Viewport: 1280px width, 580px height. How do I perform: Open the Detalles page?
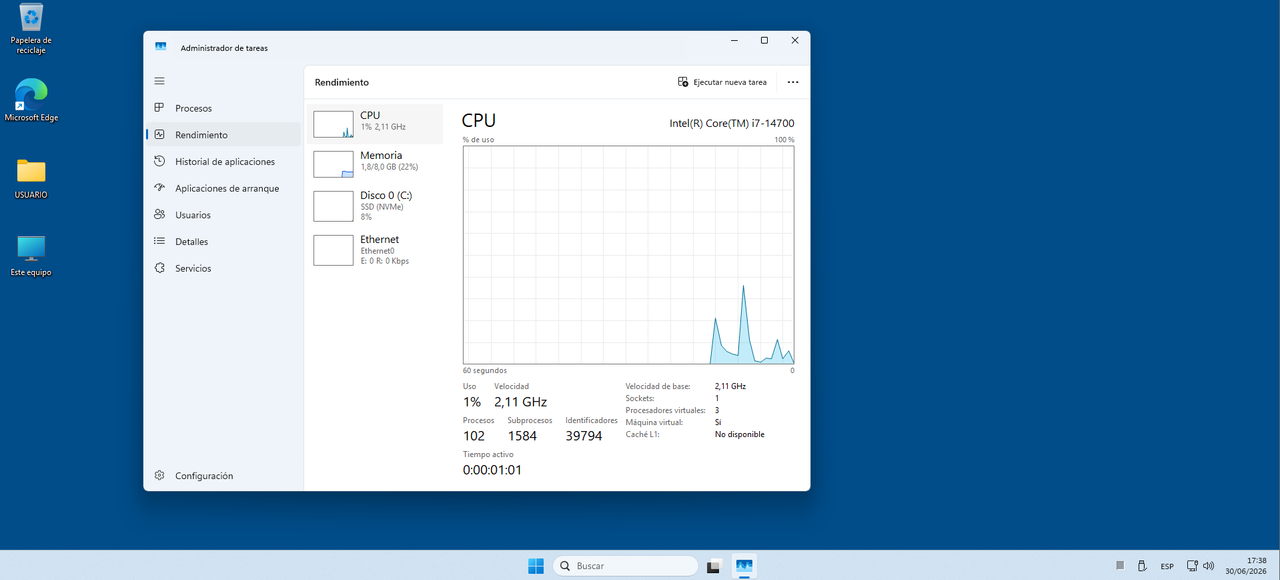(x=223, y=241)
